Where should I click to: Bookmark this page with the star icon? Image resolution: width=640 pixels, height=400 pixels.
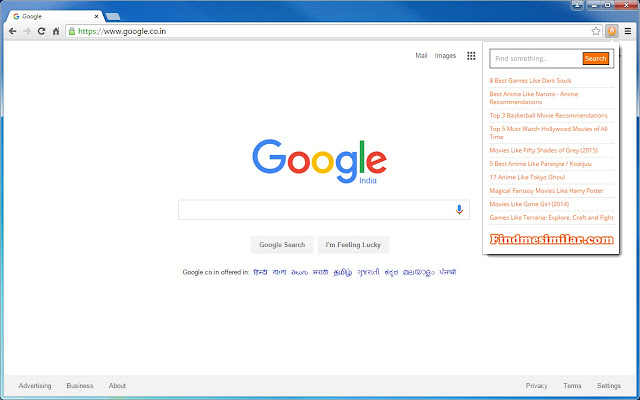[596, 31]
